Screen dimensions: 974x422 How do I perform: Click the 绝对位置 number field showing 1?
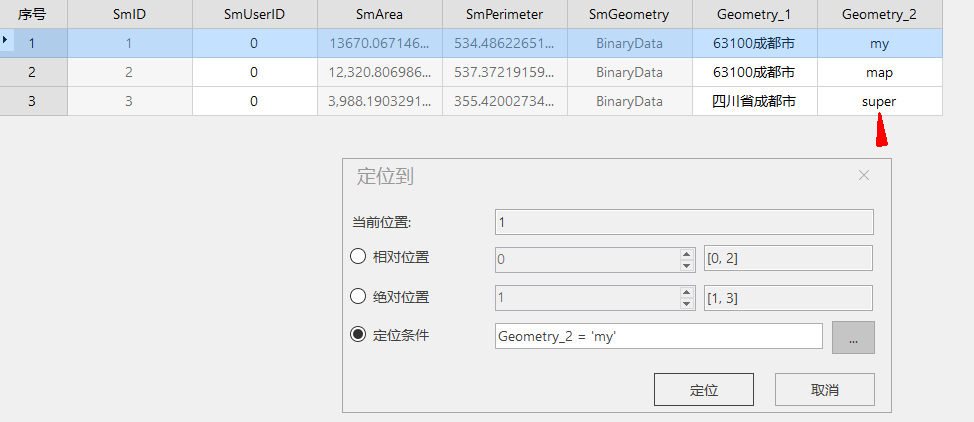(588, 298)
